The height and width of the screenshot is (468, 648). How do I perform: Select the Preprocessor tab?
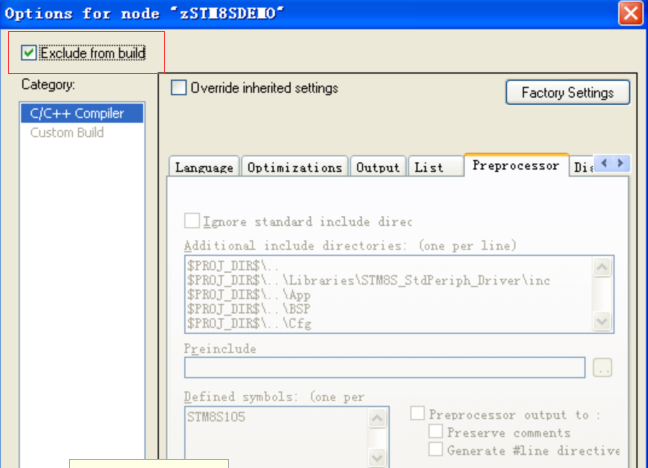pyautogui.click(x=515, y=166)
